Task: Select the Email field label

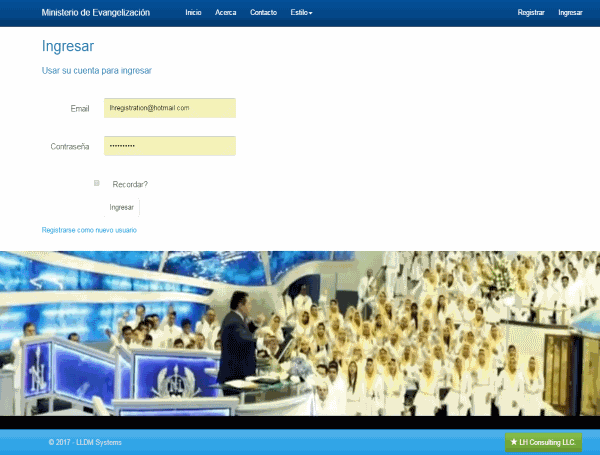Action: (x=80, y=109)
